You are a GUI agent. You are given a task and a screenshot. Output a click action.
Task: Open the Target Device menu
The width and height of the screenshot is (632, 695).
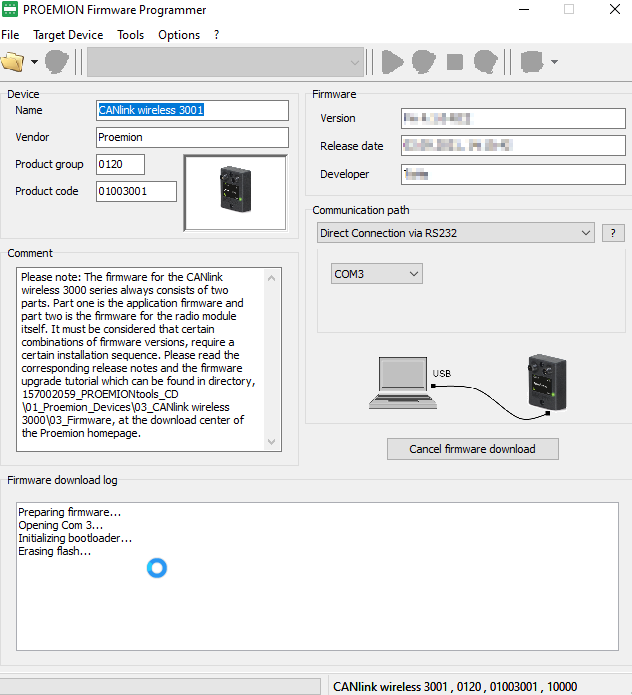68,35
